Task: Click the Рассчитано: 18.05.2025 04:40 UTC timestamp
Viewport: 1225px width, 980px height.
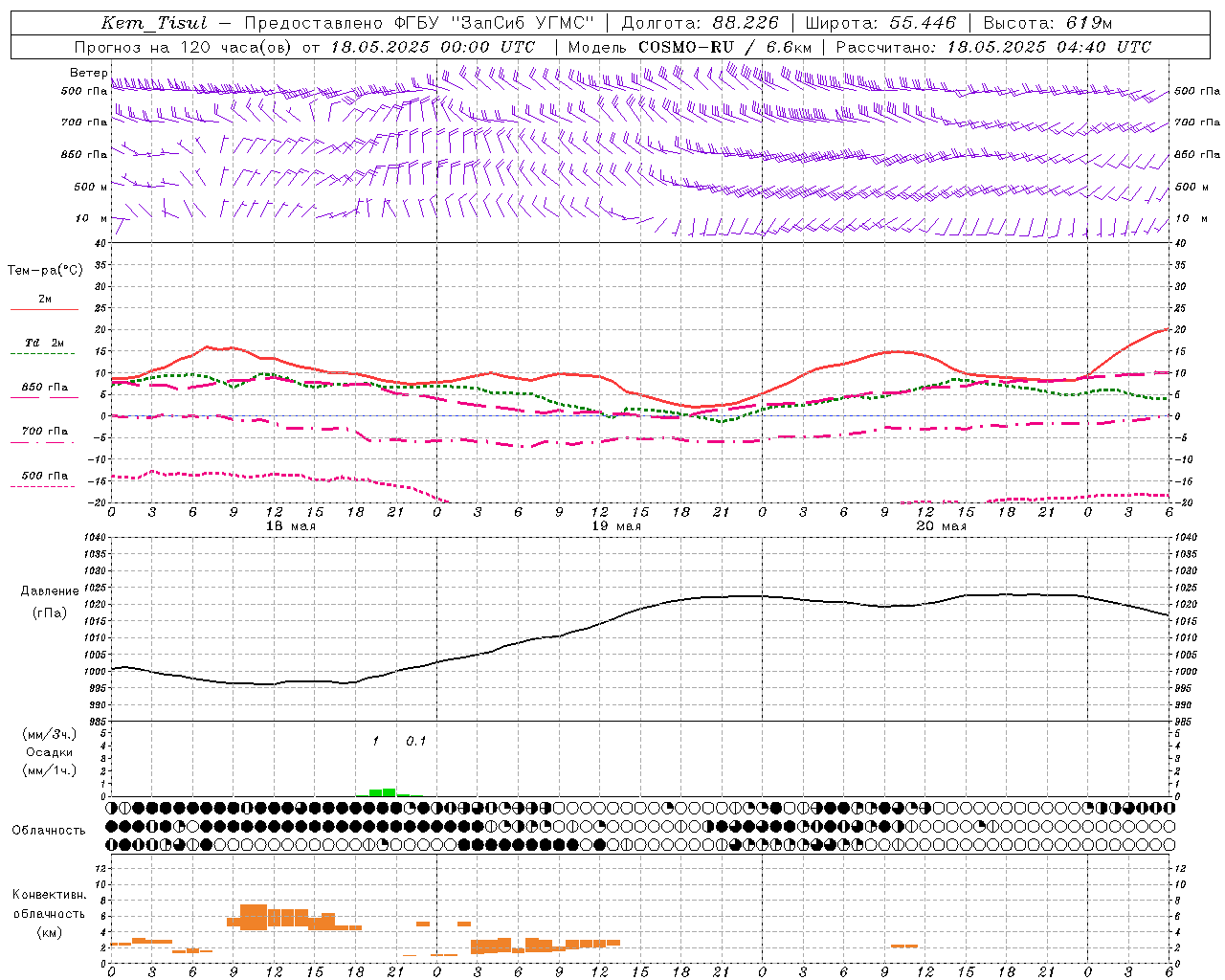Action: 994,47
